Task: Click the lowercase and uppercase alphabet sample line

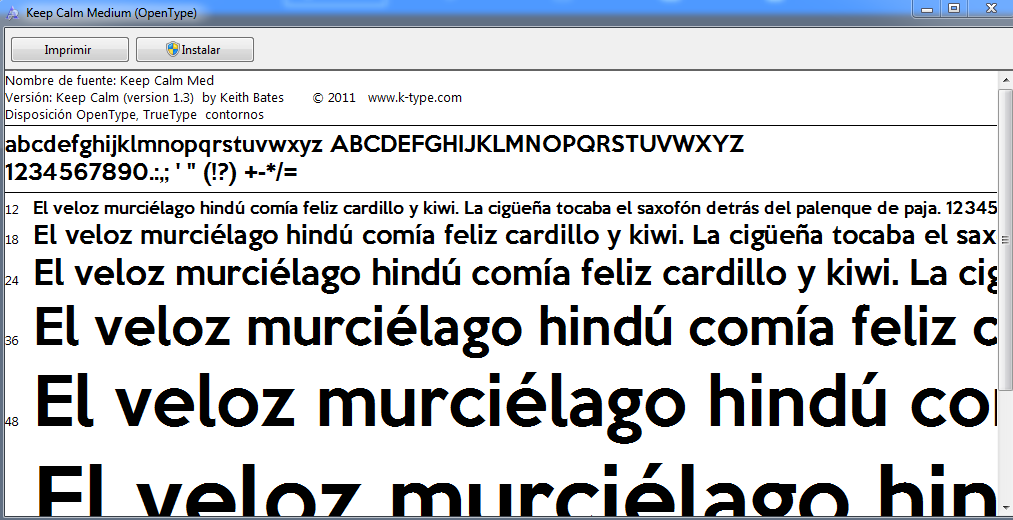Action: (x=374, y=145)
